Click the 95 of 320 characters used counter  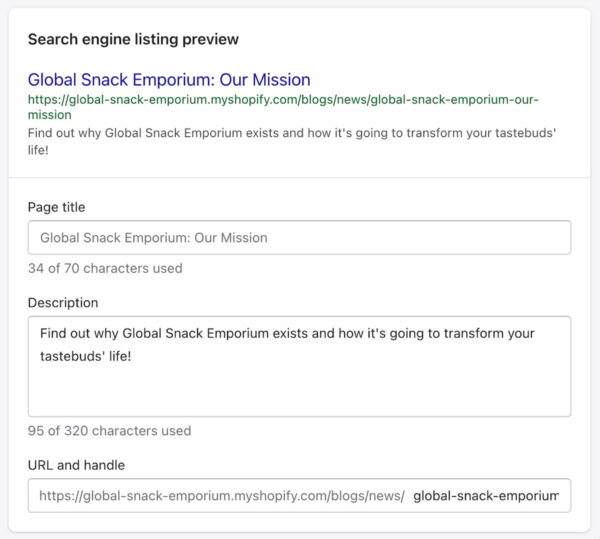point(109,431)
